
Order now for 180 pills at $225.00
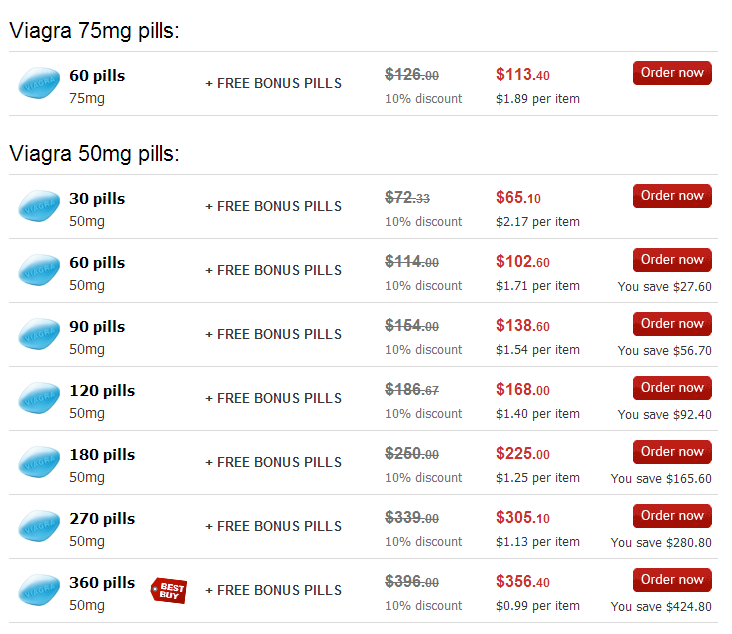[x=672, y=451]
